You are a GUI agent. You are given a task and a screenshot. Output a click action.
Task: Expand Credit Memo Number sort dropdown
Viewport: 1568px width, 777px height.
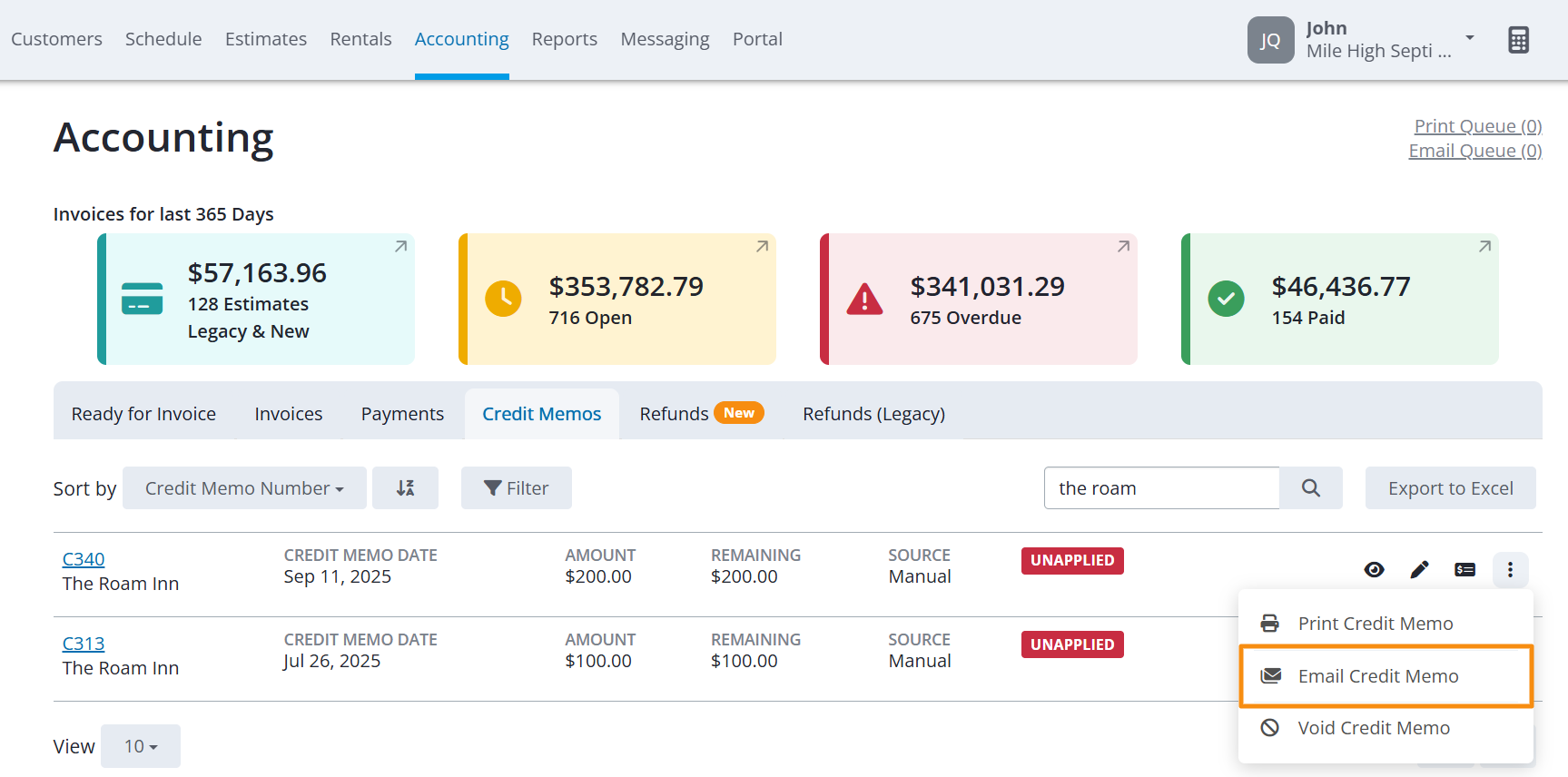pos(244,488)
